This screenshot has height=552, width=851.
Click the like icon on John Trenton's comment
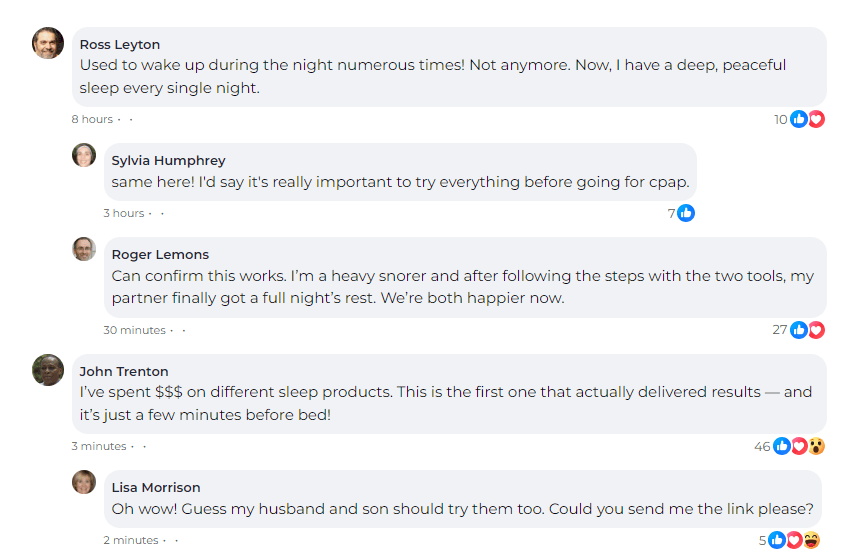tap(782, 446)
